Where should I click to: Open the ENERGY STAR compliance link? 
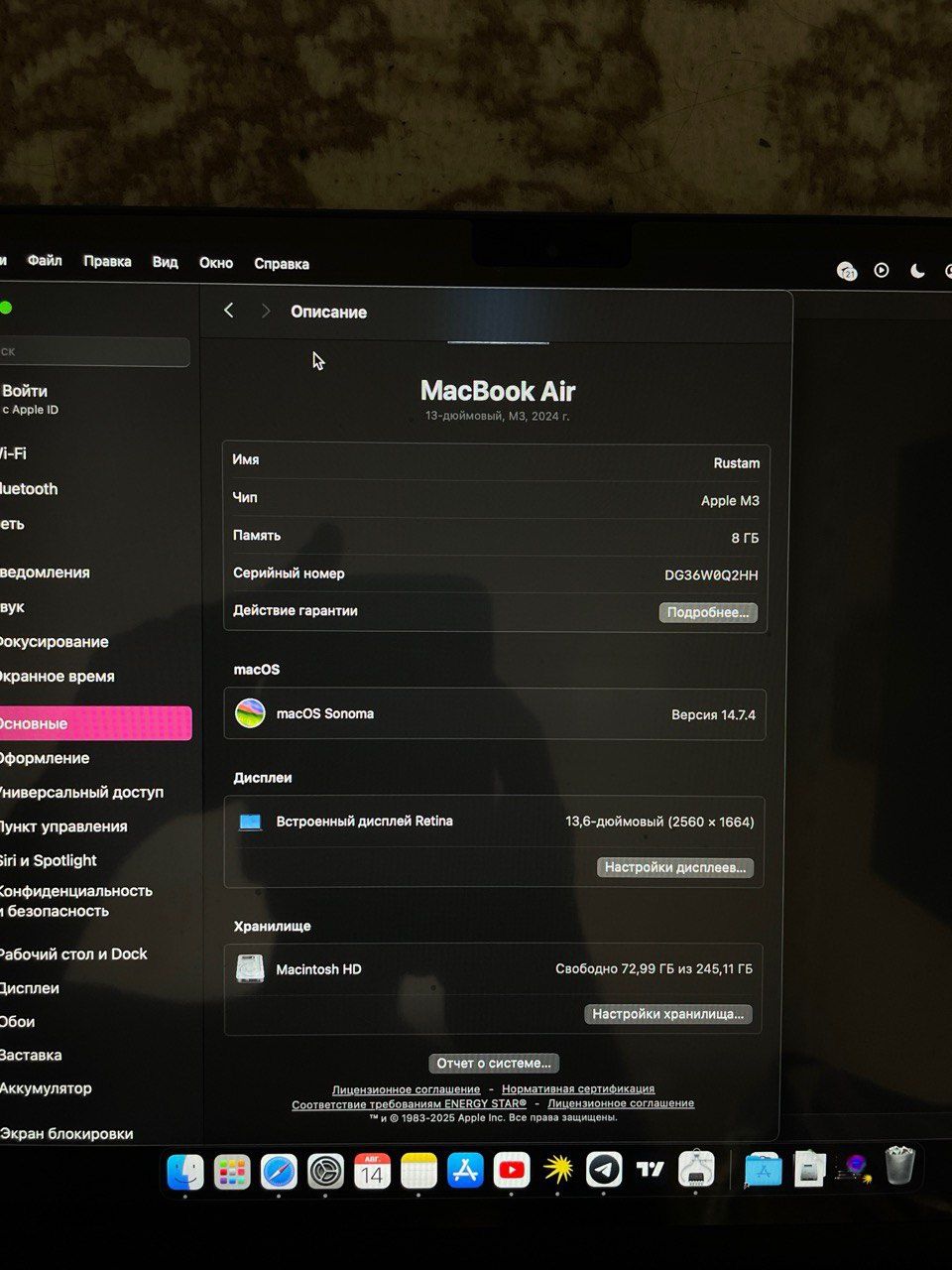[x=410, y=1103]
